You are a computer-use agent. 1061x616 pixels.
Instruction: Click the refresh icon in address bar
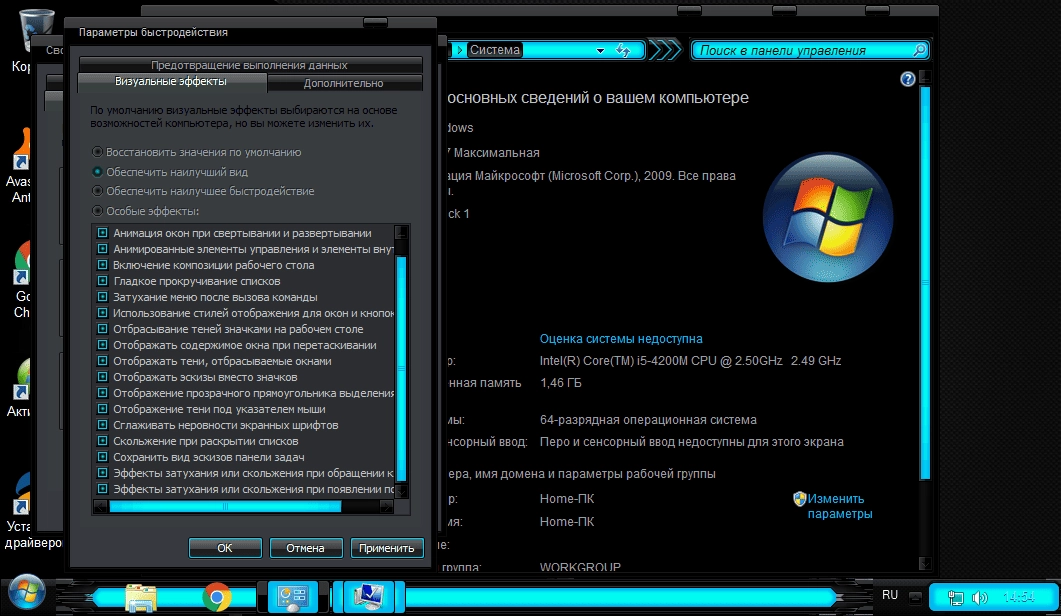point(623,50)
